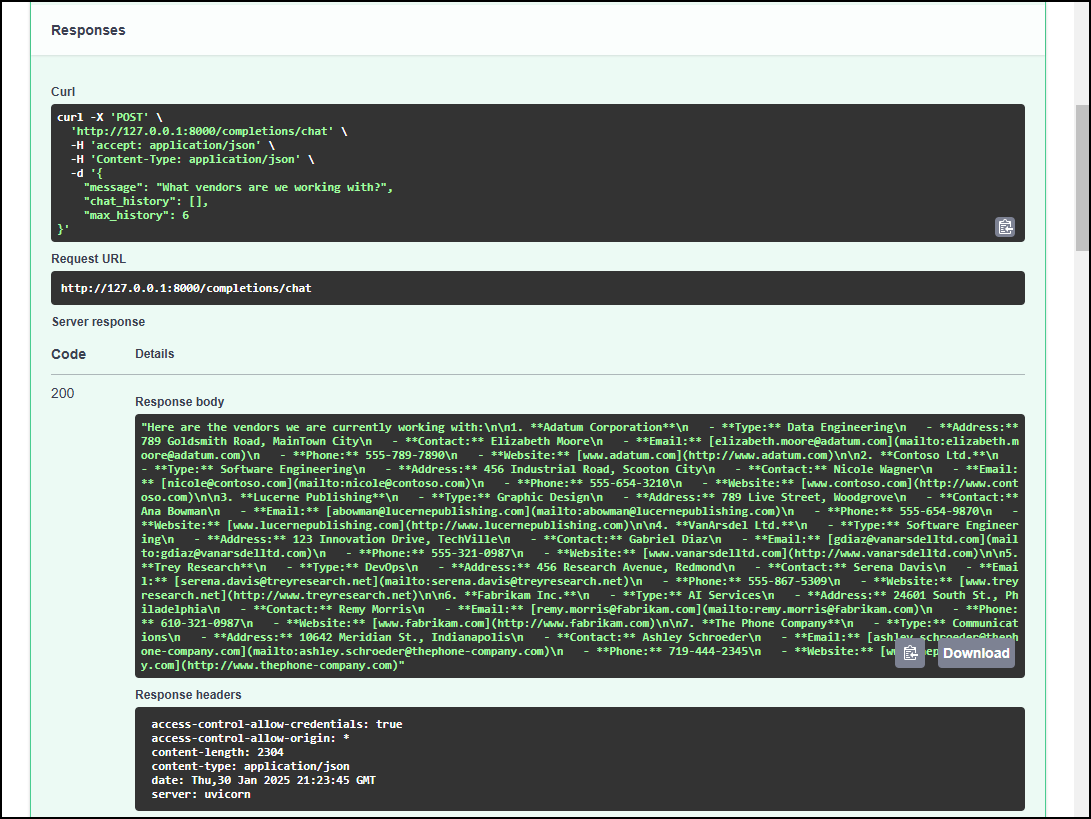The image size is (1091, 819).
Task: Click the response body JSON text
Action: point(580,546)
